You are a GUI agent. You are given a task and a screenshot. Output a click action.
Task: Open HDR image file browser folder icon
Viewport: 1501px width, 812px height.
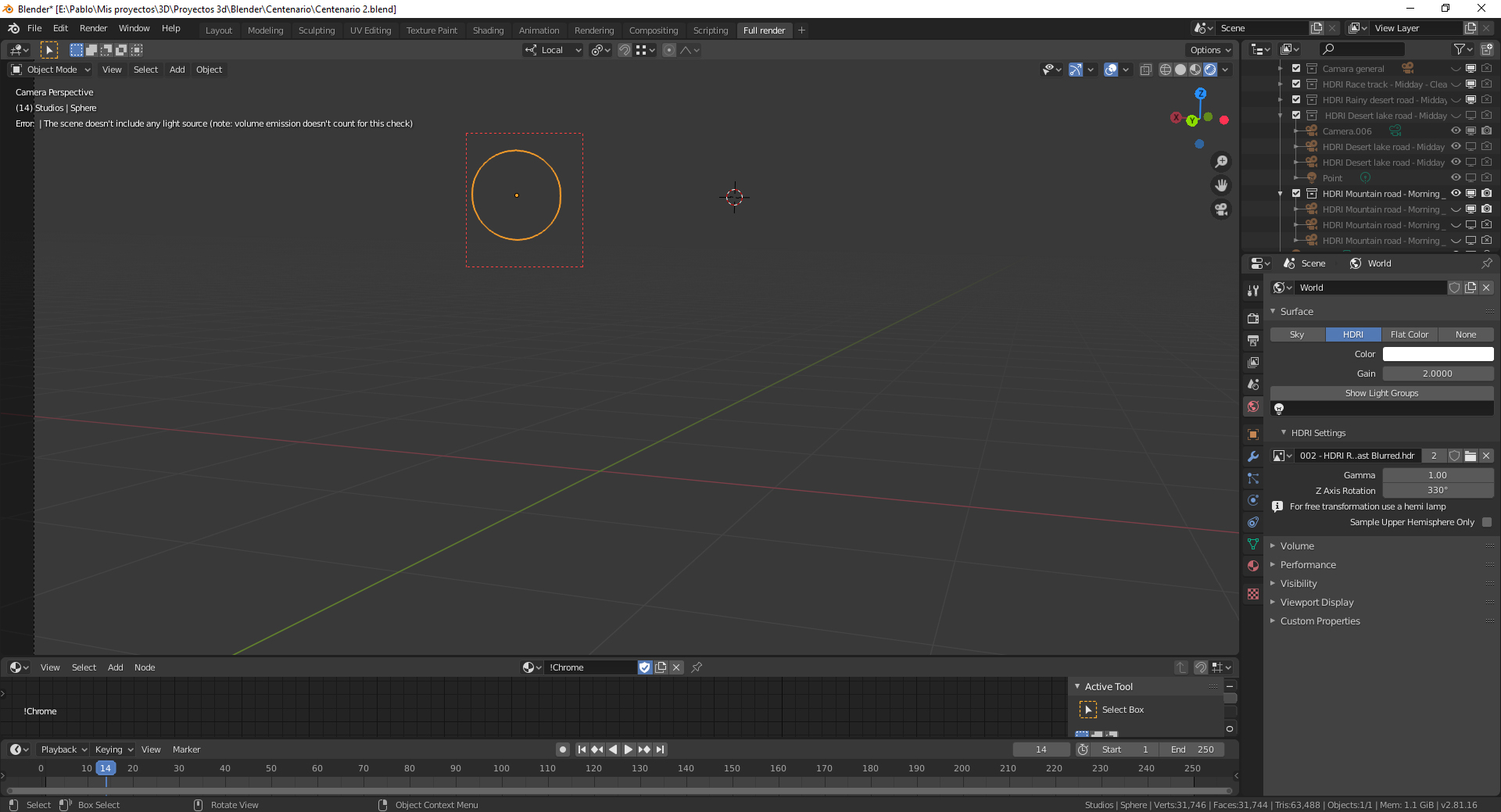(1471, 456)
